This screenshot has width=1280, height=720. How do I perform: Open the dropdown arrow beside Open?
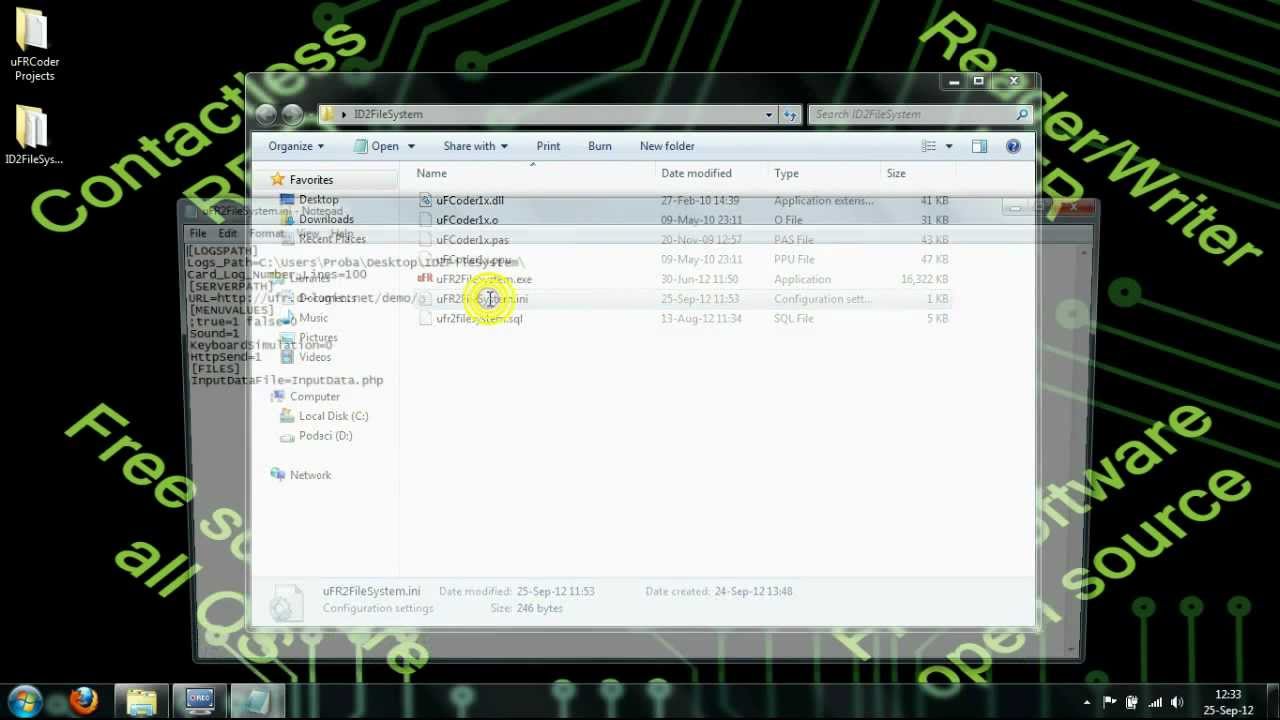pos(411,146)
